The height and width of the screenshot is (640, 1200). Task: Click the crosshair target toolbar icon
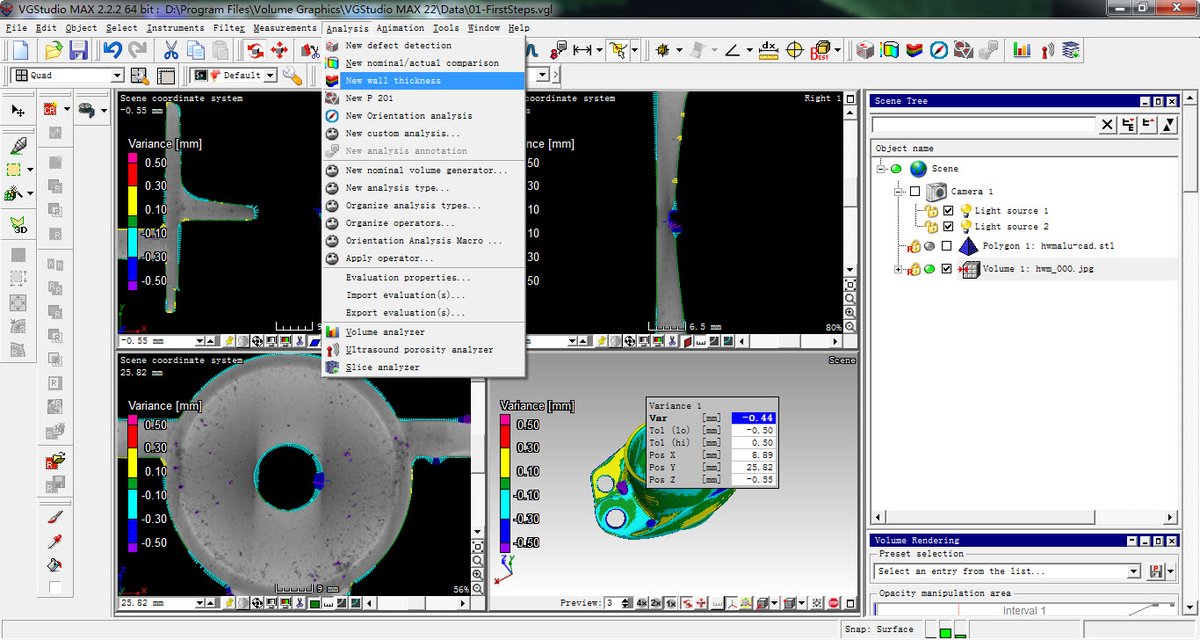[795, 49]
